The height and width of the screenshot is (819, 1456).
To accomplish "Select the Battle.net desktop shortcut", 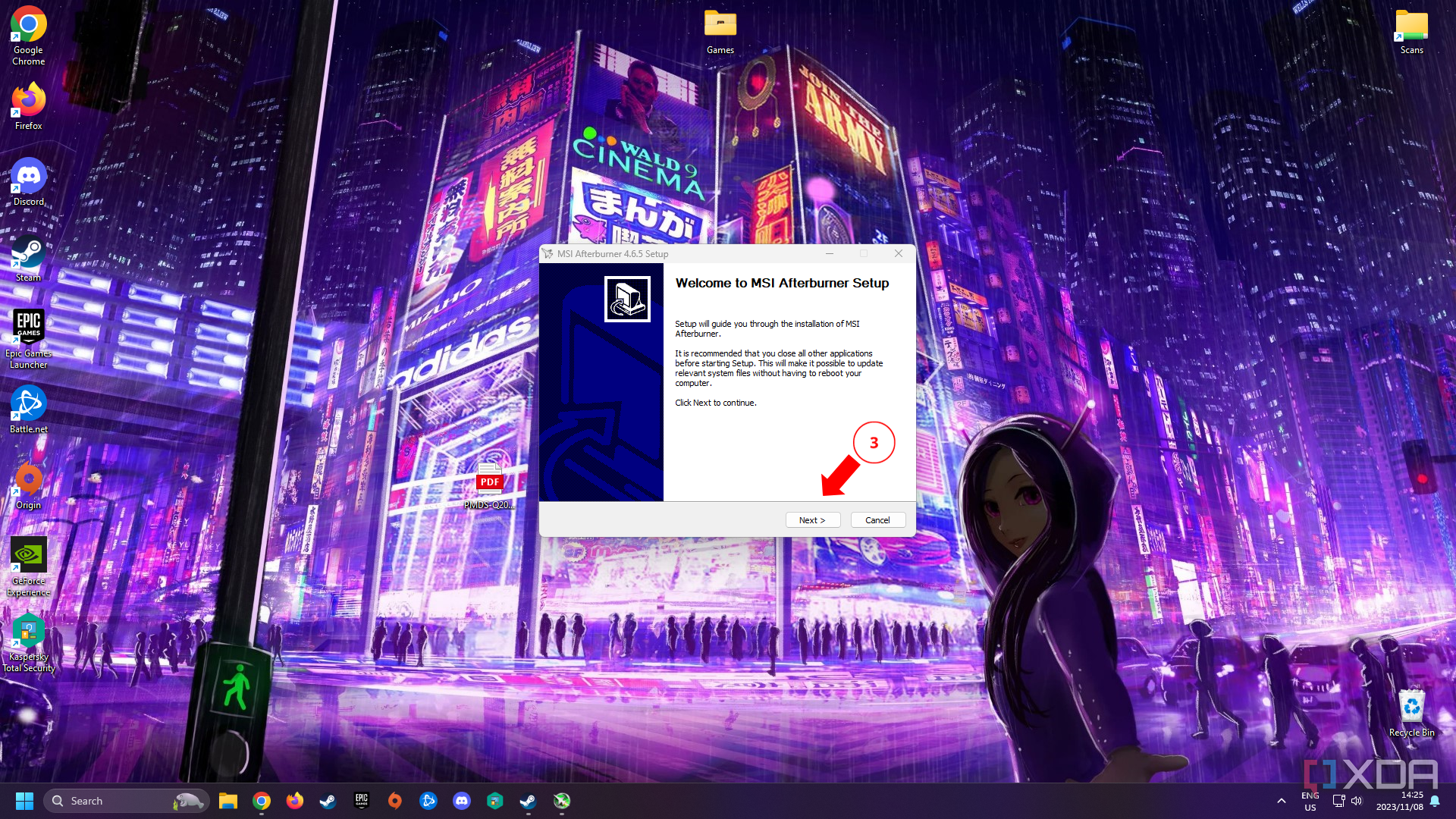I will pos(29,409).
